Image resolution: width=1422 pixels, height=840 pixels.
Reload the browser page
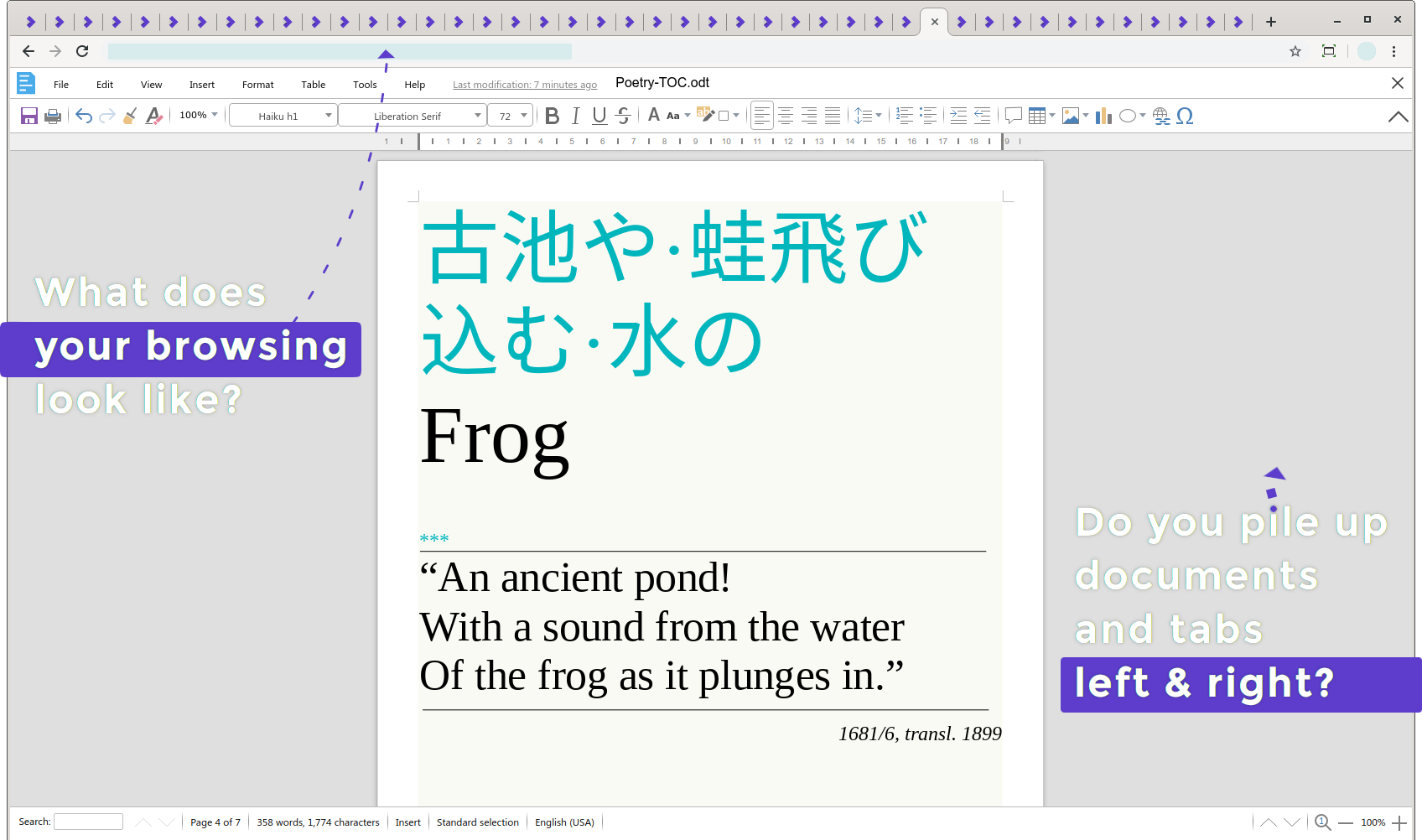tap(82, 51)
